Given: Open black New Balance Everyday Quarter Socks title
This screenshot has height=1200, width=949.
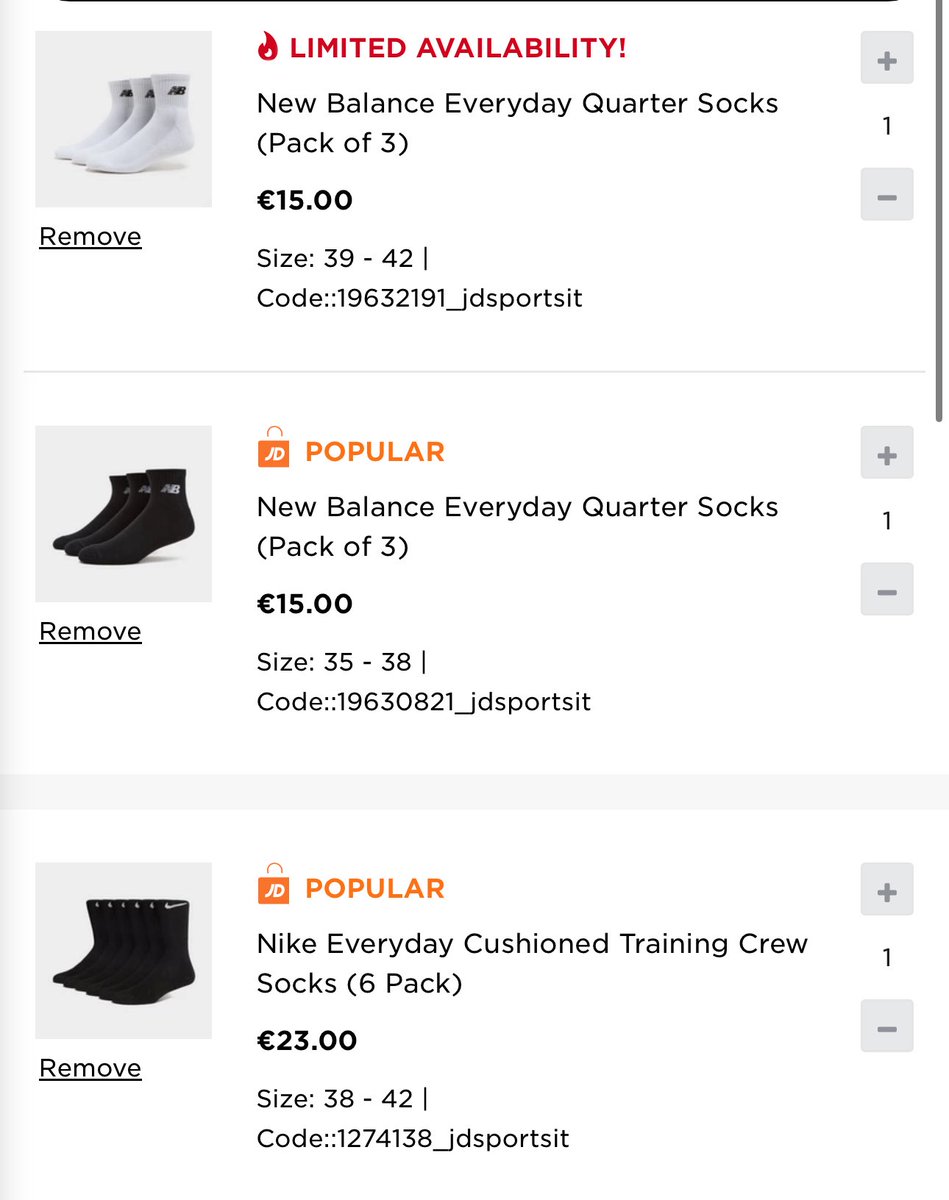Looking at the screenshot, I should pyautogui.click(x=517, y=527).
